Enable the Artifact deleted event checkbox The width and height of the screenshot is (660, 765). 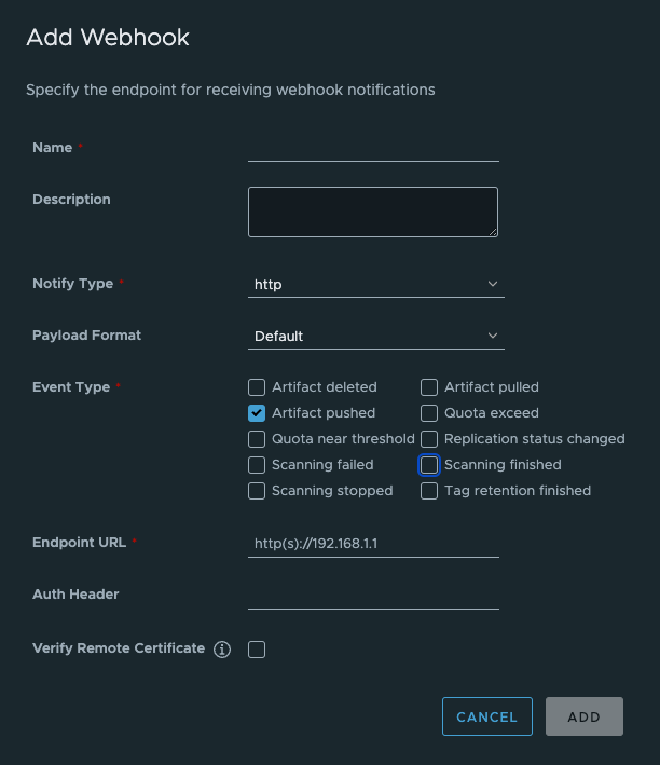pos(257,388)
